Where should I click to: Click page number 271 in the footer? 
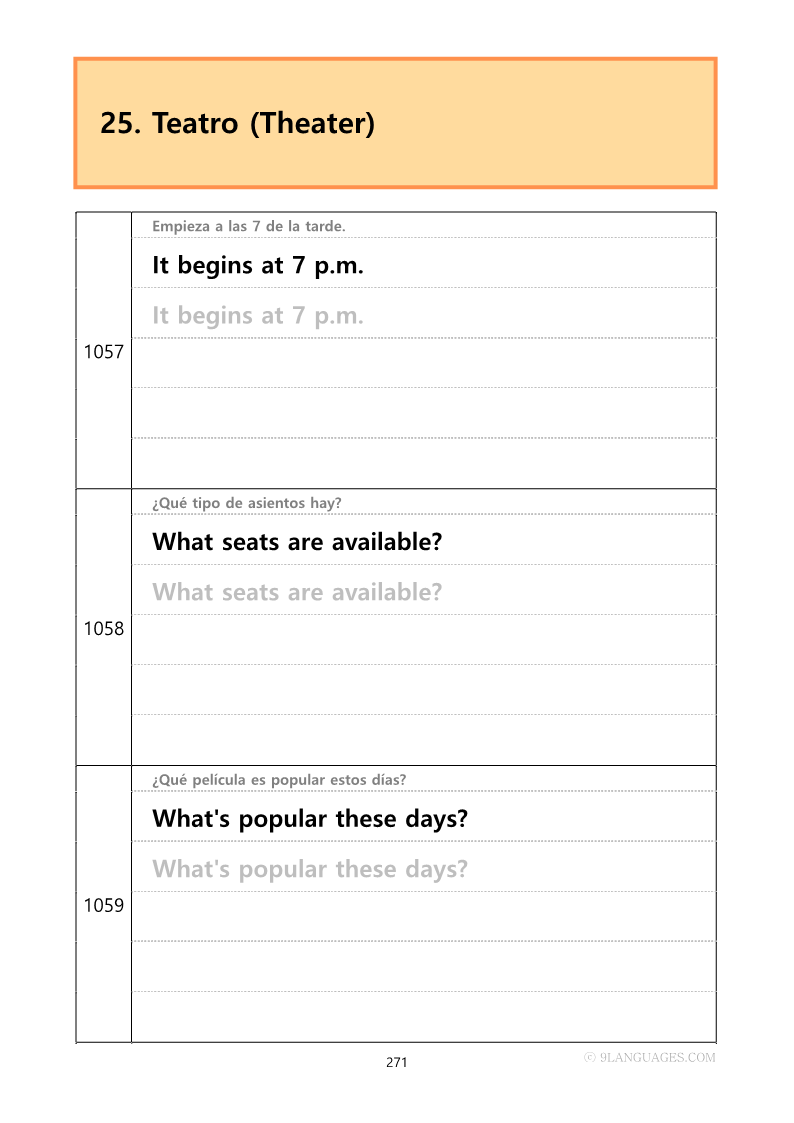[x=396, y=1062]
